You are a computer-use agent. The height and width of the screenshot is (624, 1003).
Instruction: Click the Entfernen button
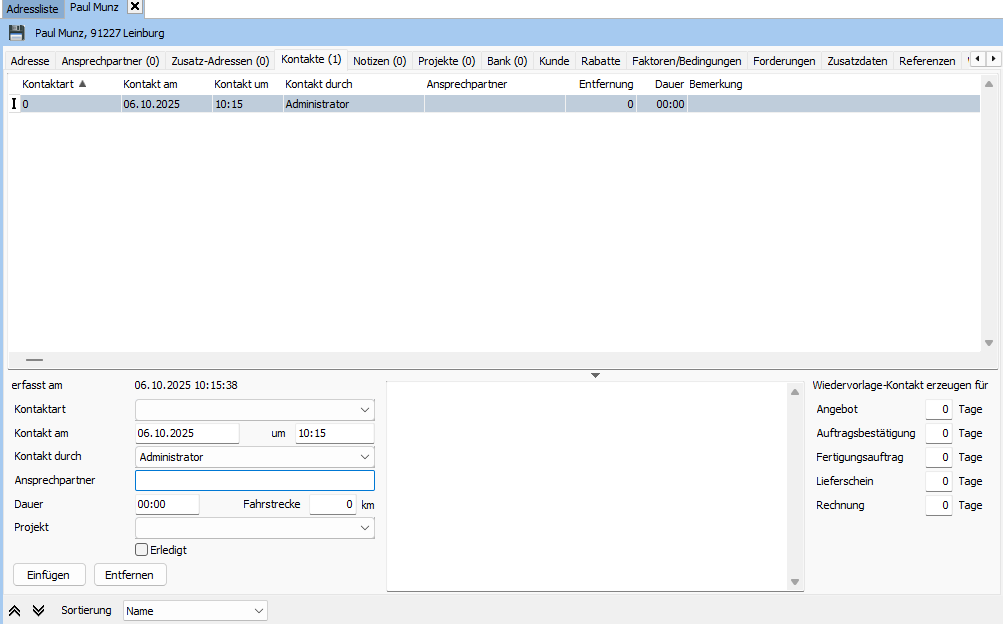point(130,574)
